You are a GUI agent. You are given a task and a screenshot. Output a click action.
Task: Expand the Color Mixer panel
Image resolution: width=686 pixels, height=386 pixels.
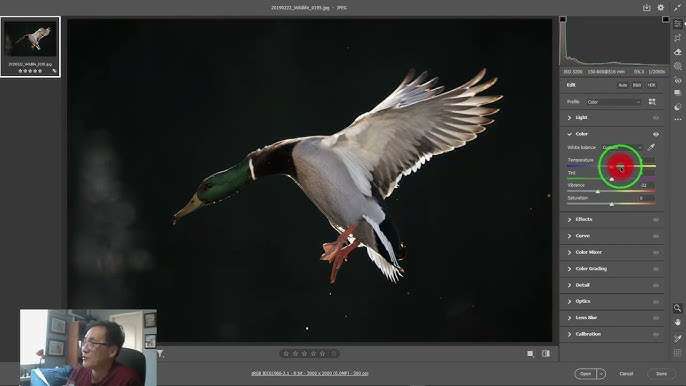click(x=569, y=253)
